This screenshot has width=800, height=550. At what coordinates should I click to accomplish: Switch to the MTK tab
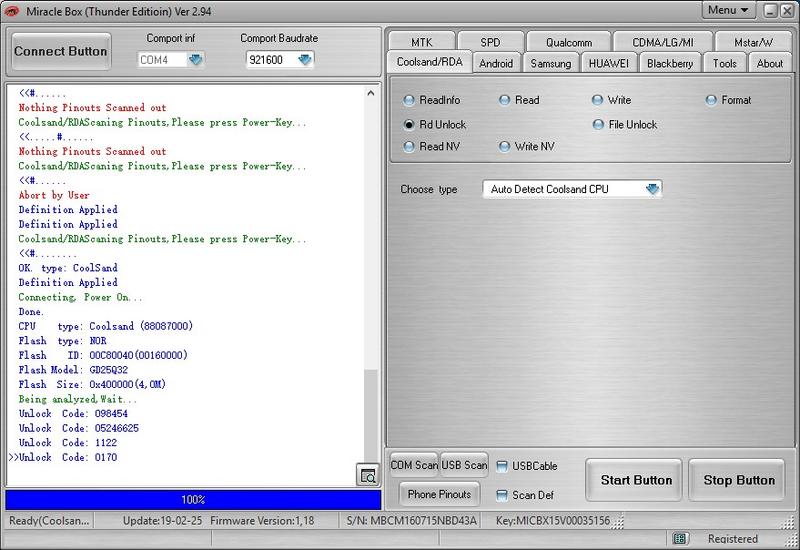(x=421, y=42)
